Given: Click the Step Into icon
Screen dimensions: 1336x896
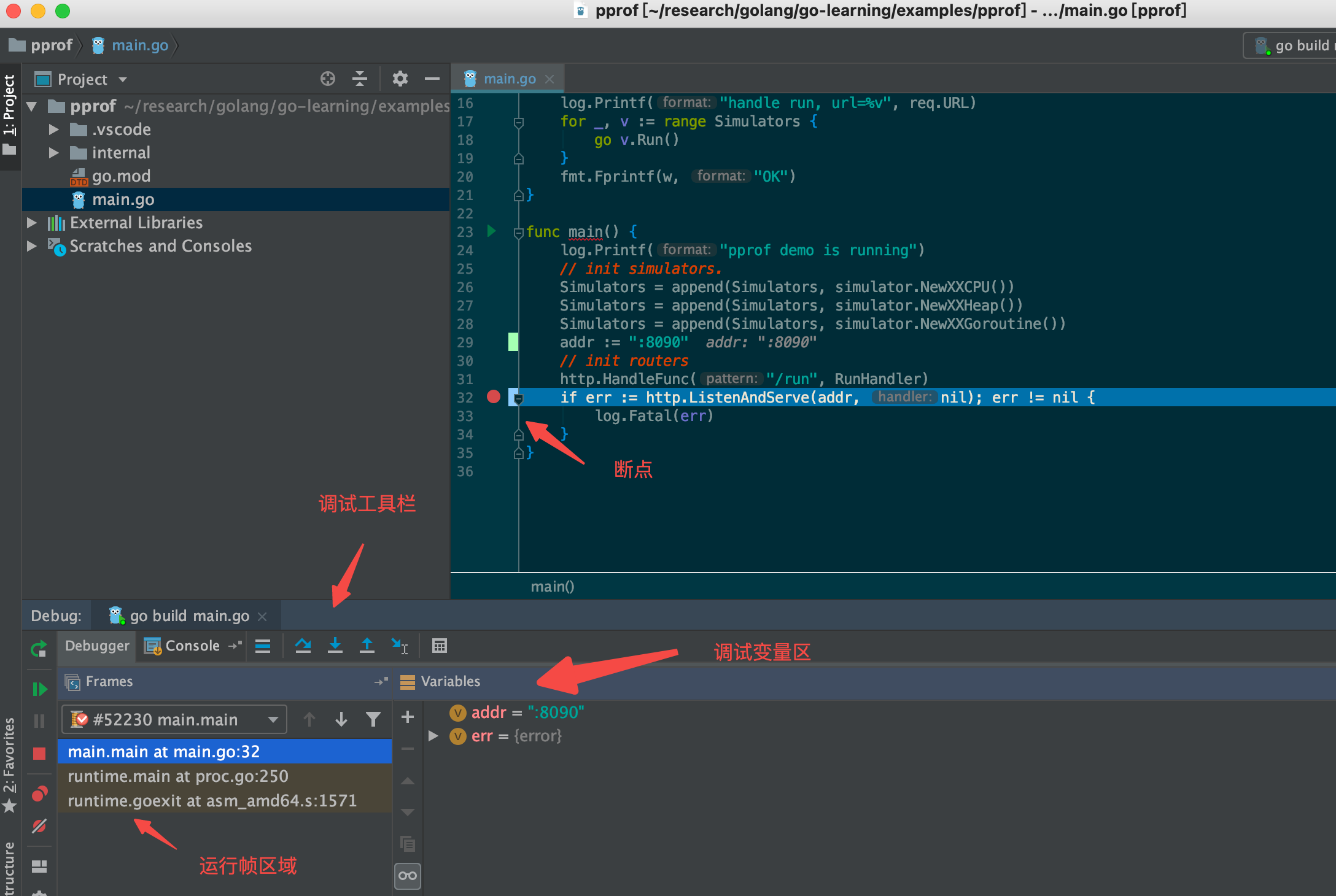Looking at the screenshot, I should tap(335, 646).
